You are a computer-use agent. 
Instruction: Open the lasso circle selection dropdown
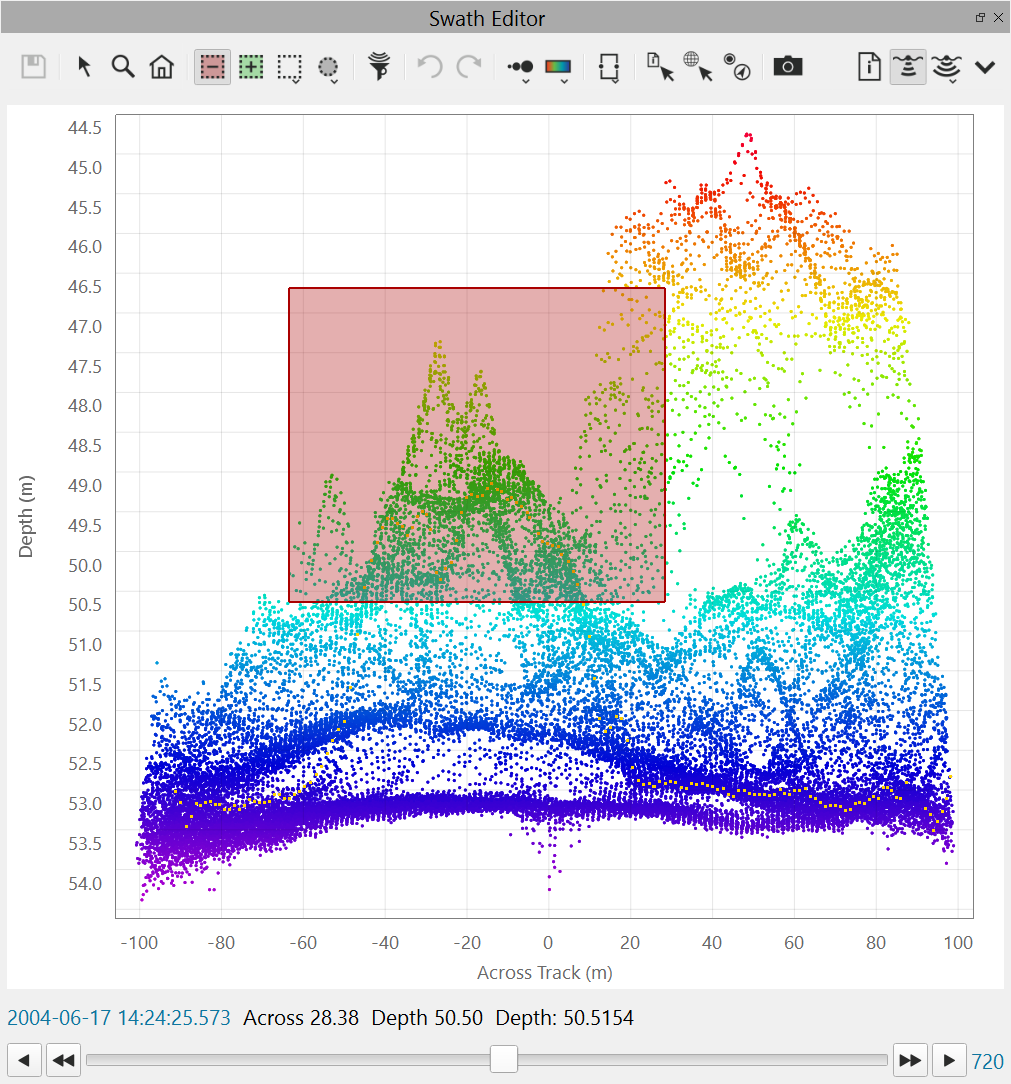[x=329, y=69]
